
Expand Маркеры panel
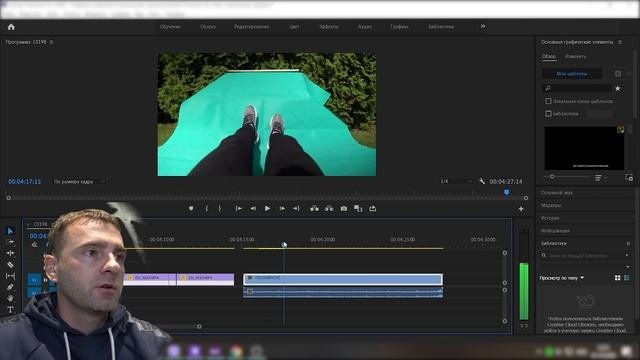tap(551, 205)
